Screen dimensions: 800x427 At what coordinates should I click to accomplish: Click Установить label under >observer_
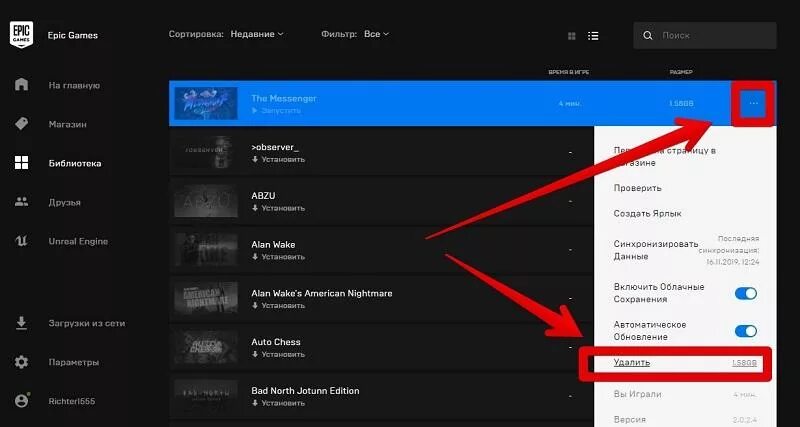click(283, 160)
